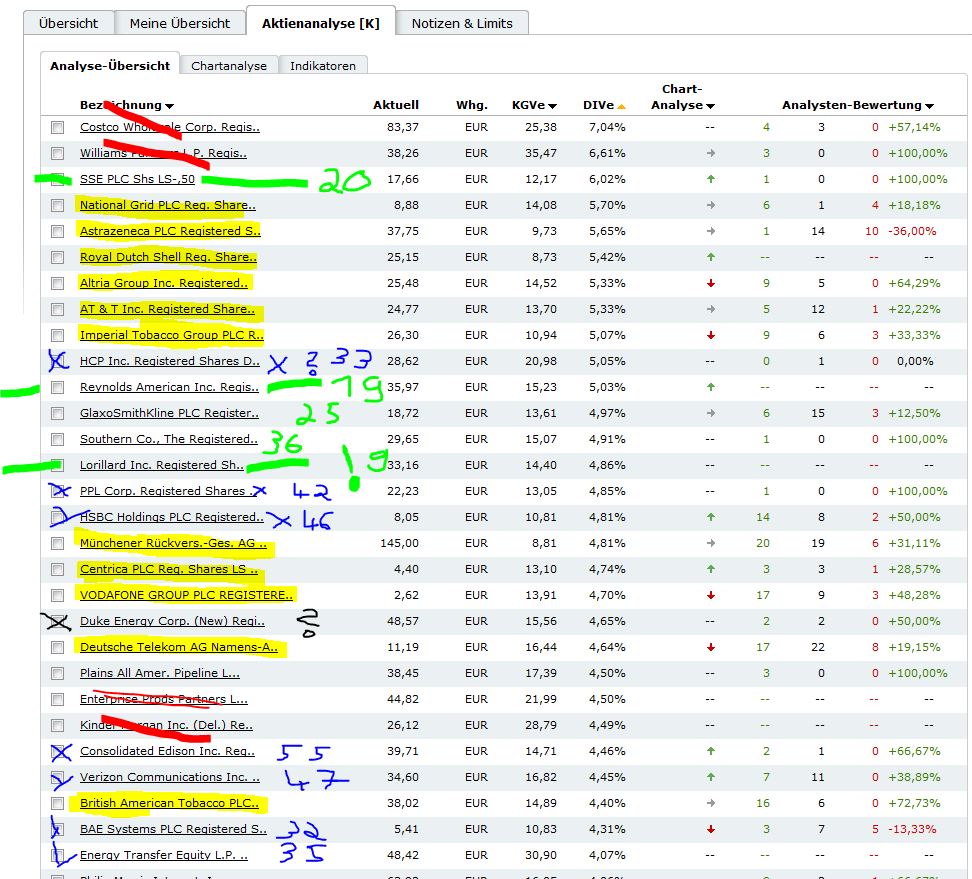Open the Notizen & Limits tab
This screenshot has width=972, height=879.
point(462,24)
